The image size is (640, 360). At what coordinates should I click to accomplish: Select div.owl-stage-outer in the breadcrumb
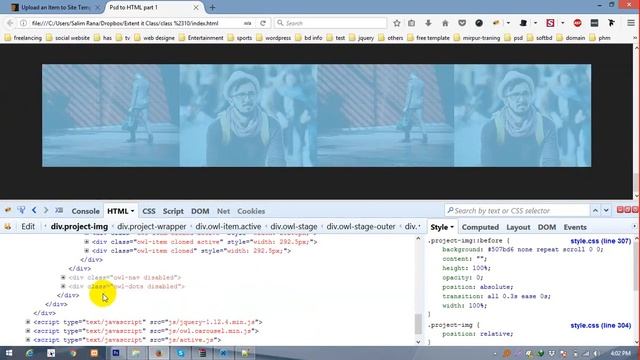(361, 227)
